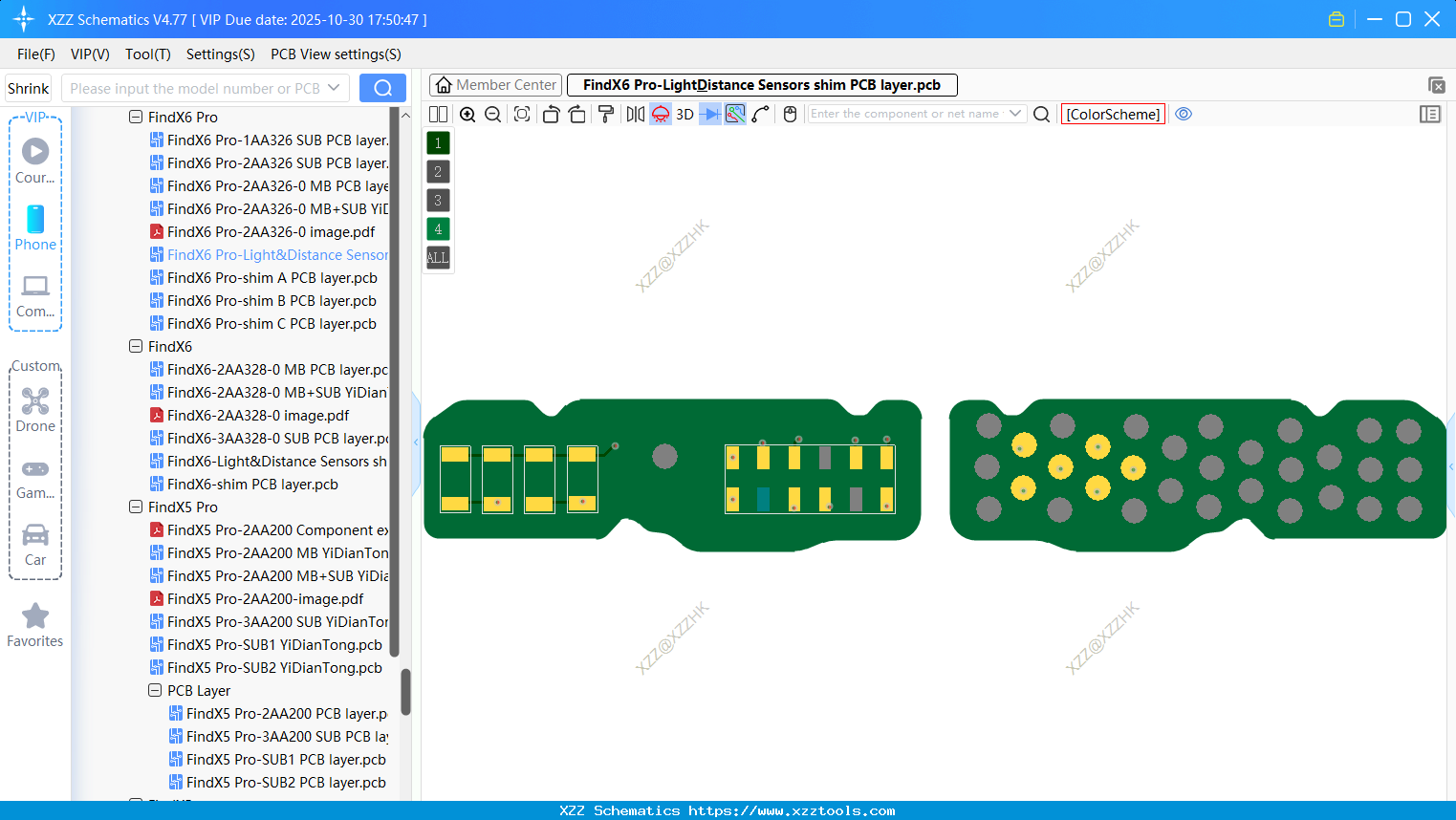Toggle the 3D view mode
Image resolution: width=1456 pixels, height=820 pixels.
pyautogui.click(x=685, y=115)
